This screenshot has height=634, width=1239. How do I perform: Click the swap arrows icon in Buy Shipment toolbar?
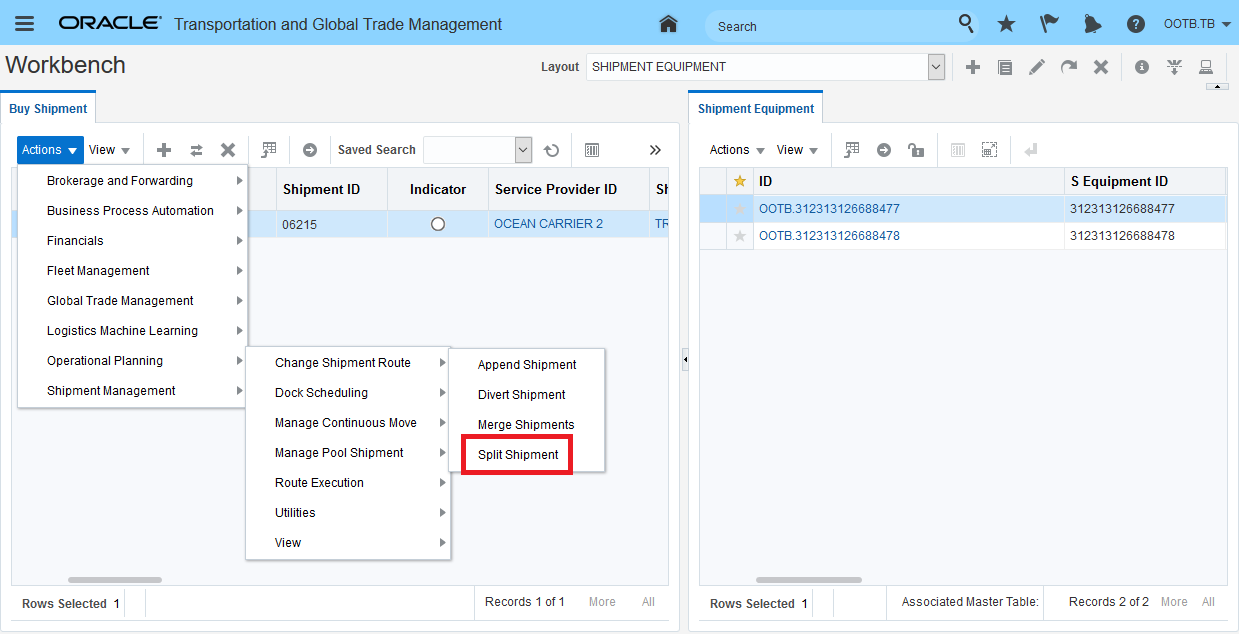click(196, 150)
